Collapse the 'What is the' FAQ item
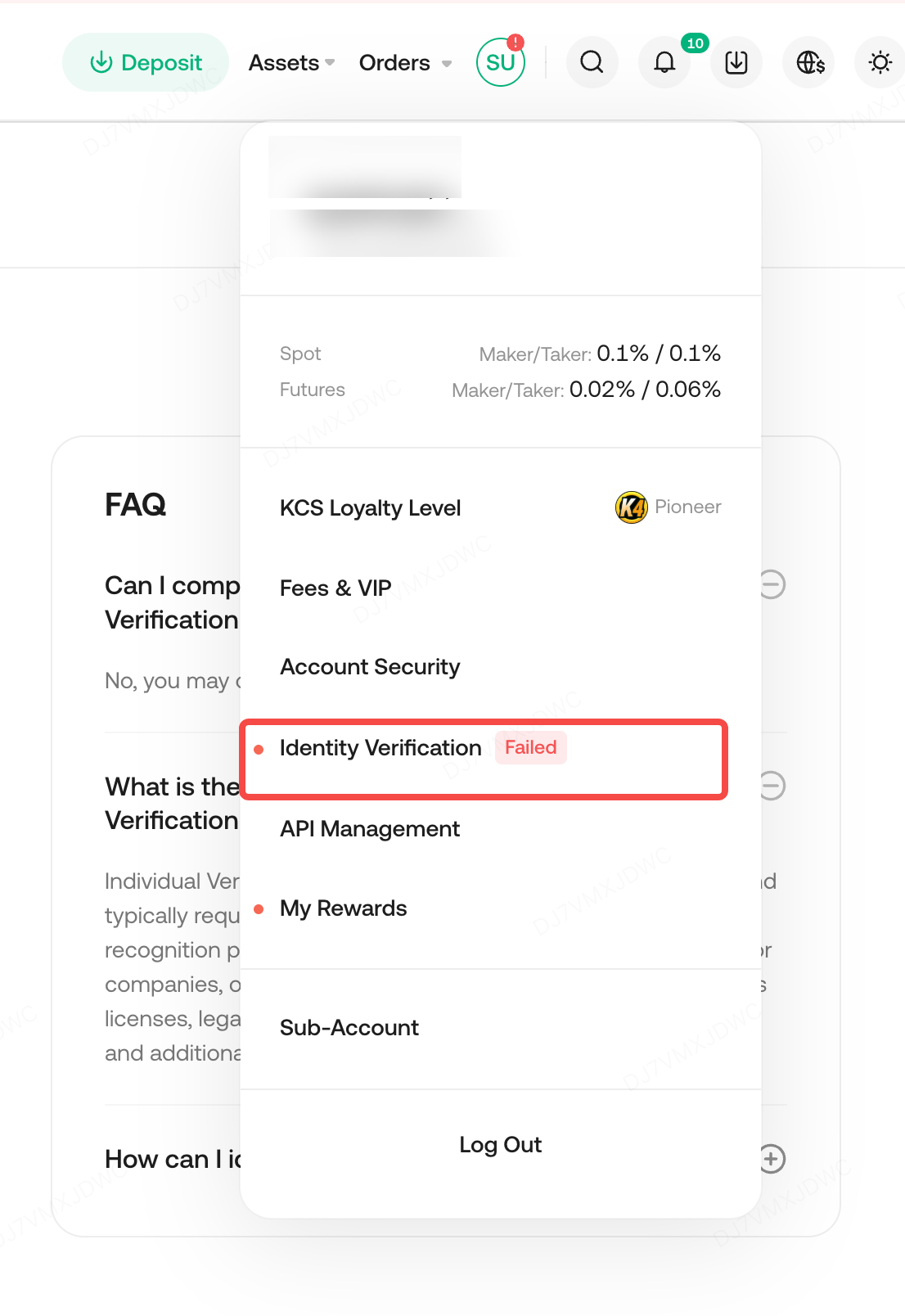The height and width of the screenshot is (1316, 905). (x=772, y=786)
